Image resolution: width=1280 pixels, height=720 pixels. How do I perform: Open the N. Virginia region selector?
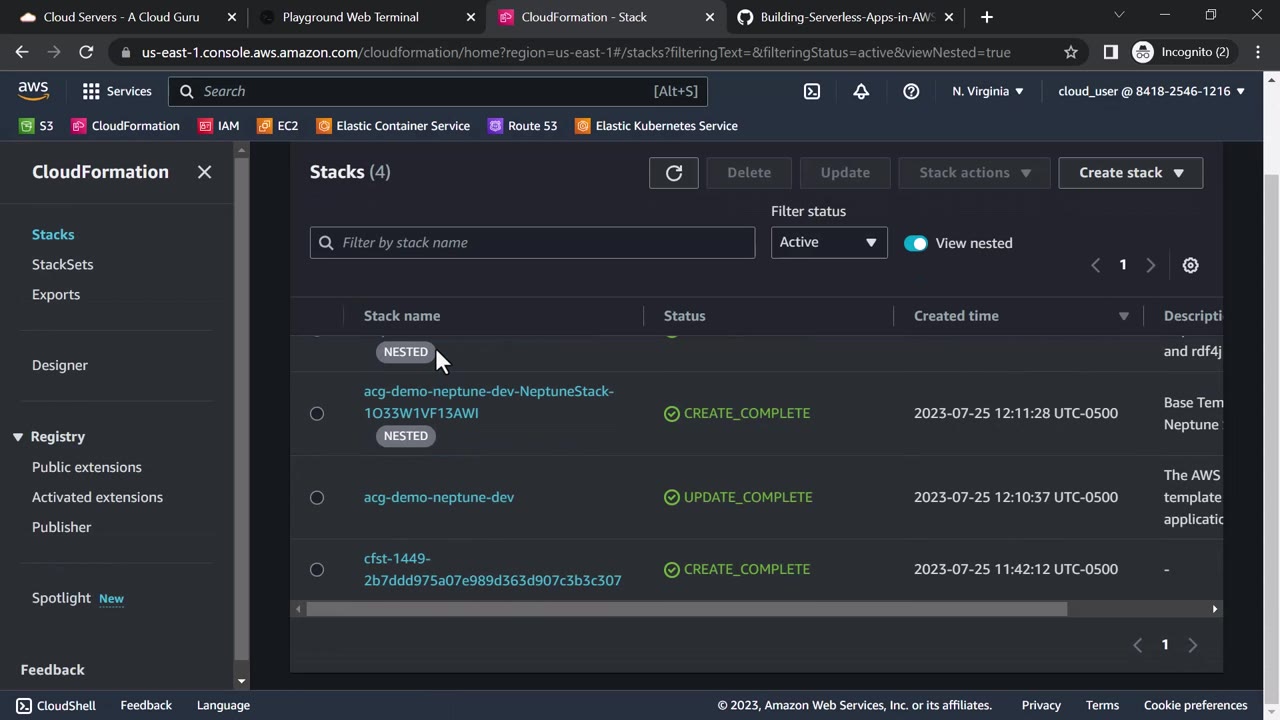coord(988,91)
